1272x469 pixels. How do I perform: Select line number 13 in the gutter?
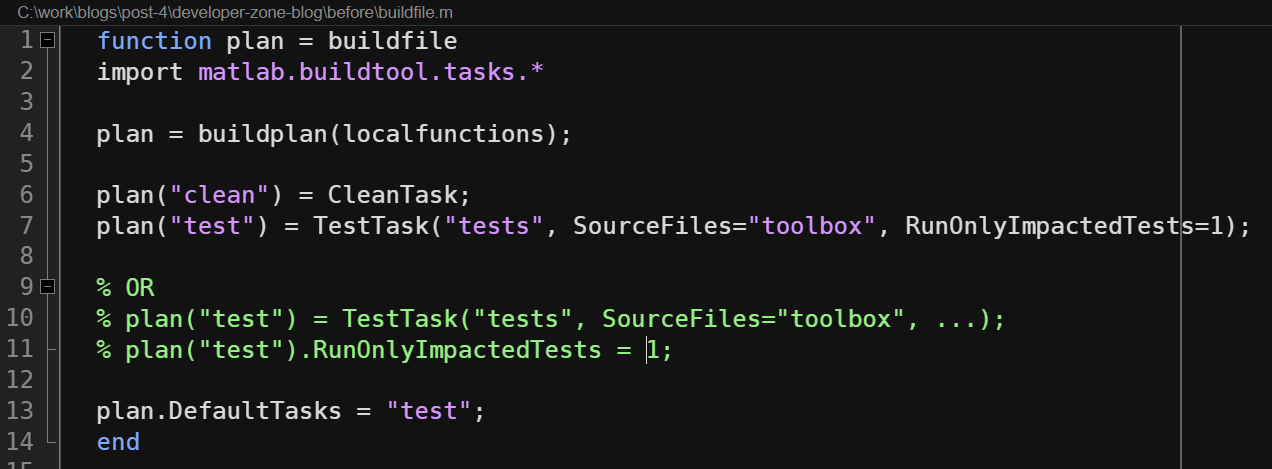(x=20, y=411)
